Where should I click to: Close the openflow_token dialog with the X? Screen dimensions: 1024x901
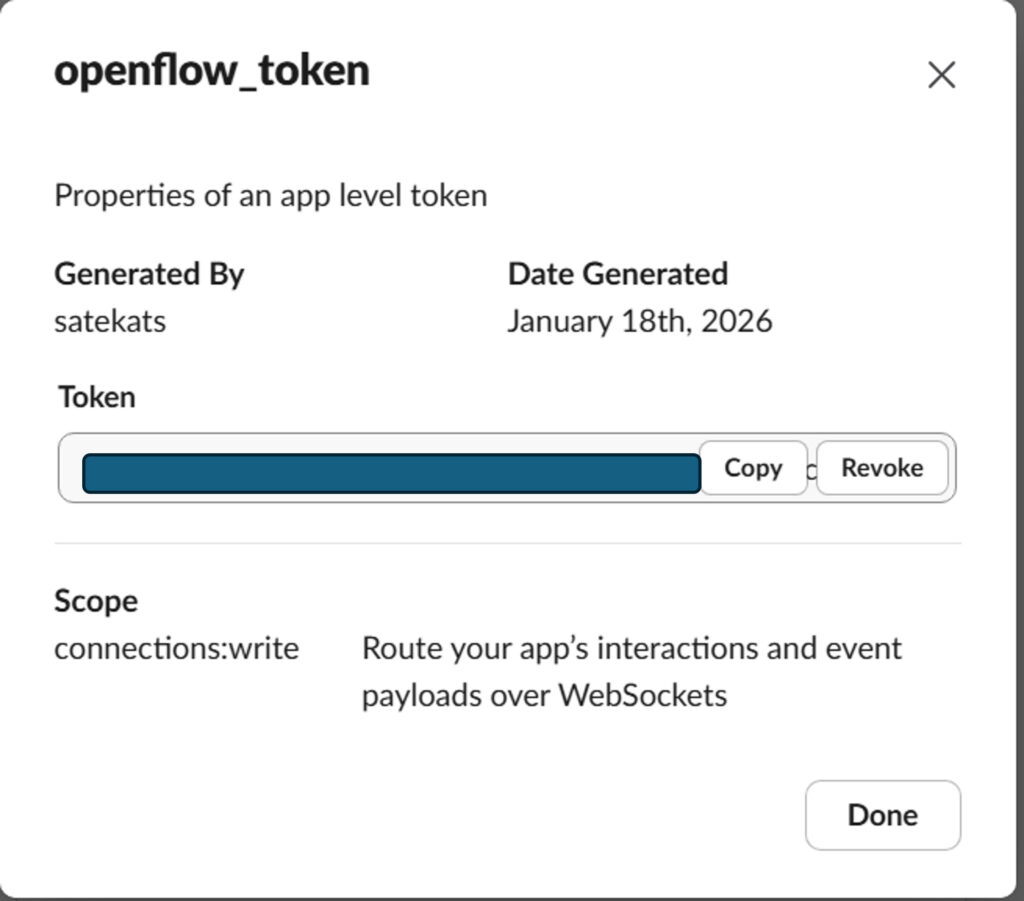coord(941,75)
